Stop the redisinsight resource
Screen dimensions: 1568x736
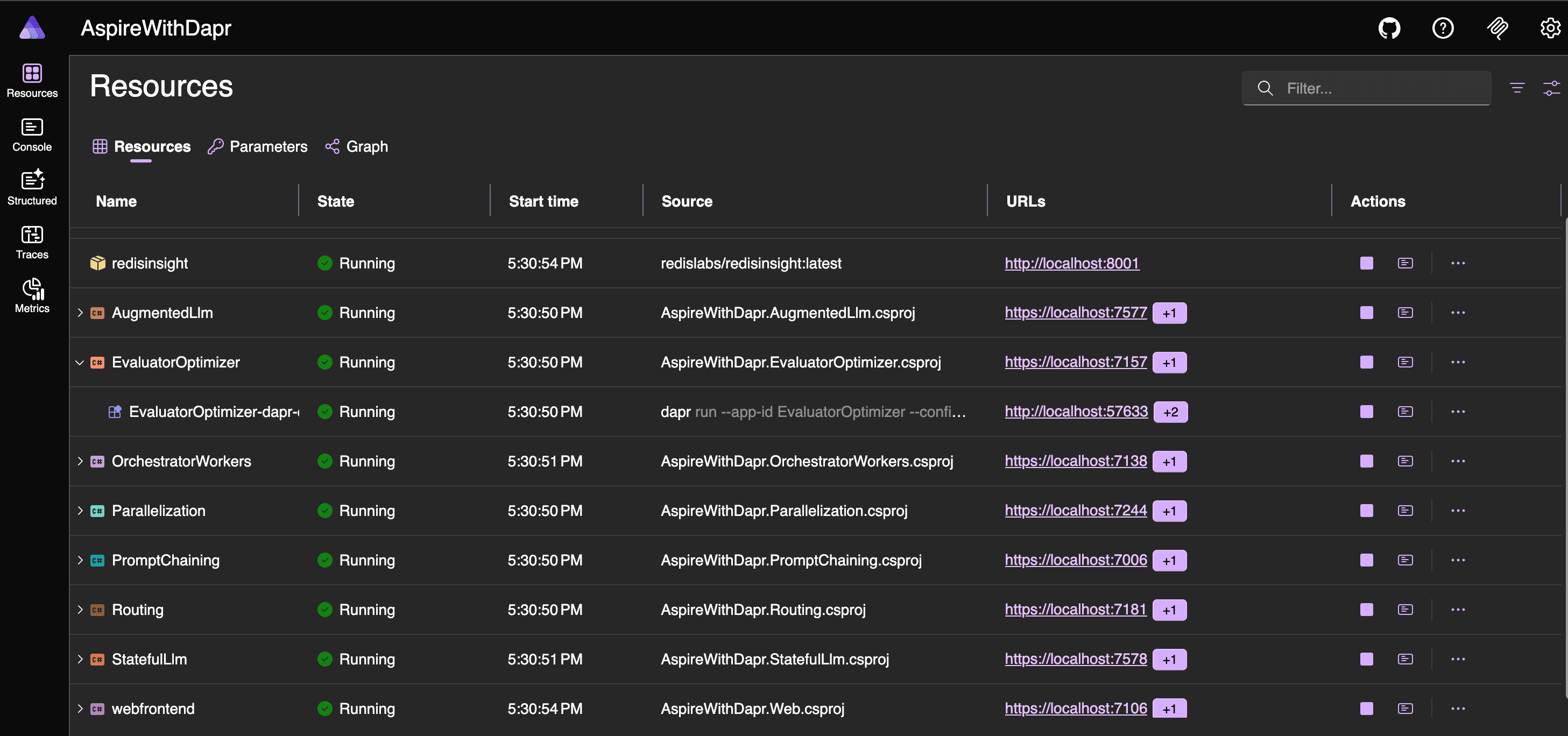(x=1367, y=263)
